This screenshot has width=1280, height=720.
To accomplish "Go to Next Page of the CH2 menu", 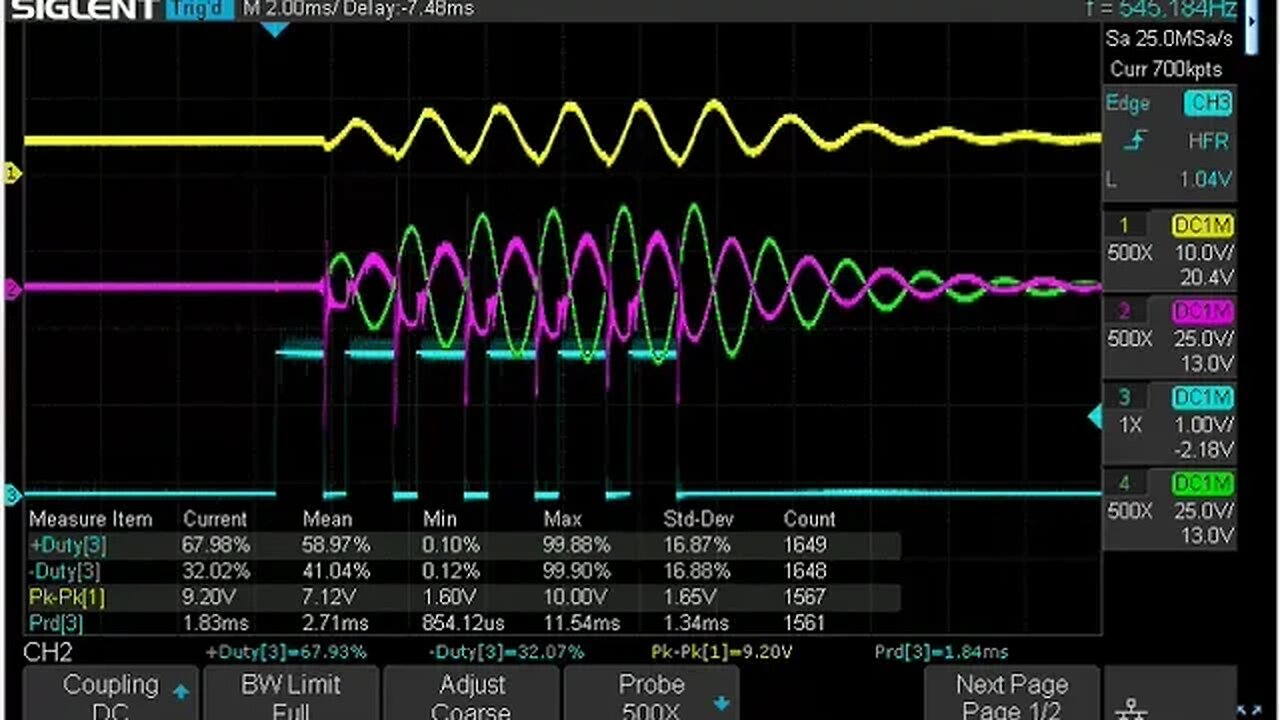I will (x=1012, y=694).
